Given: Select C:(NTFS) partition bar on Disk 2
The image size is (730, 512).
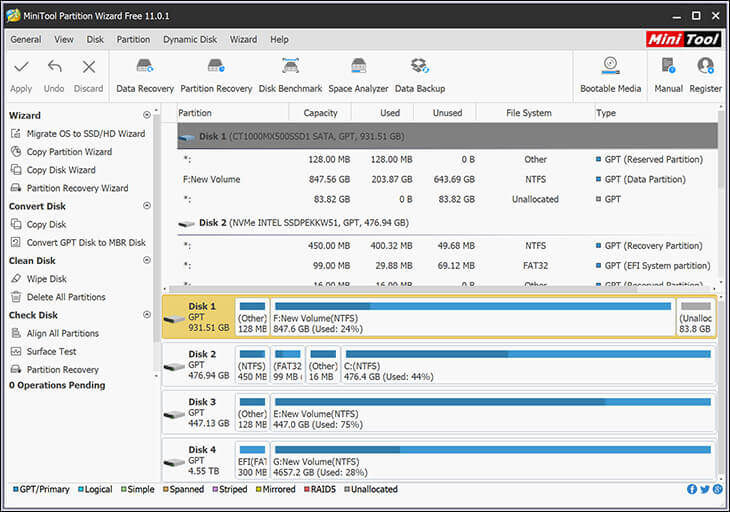Looking at the screenshot, I should pyautogui.click(x=528, y=365).
